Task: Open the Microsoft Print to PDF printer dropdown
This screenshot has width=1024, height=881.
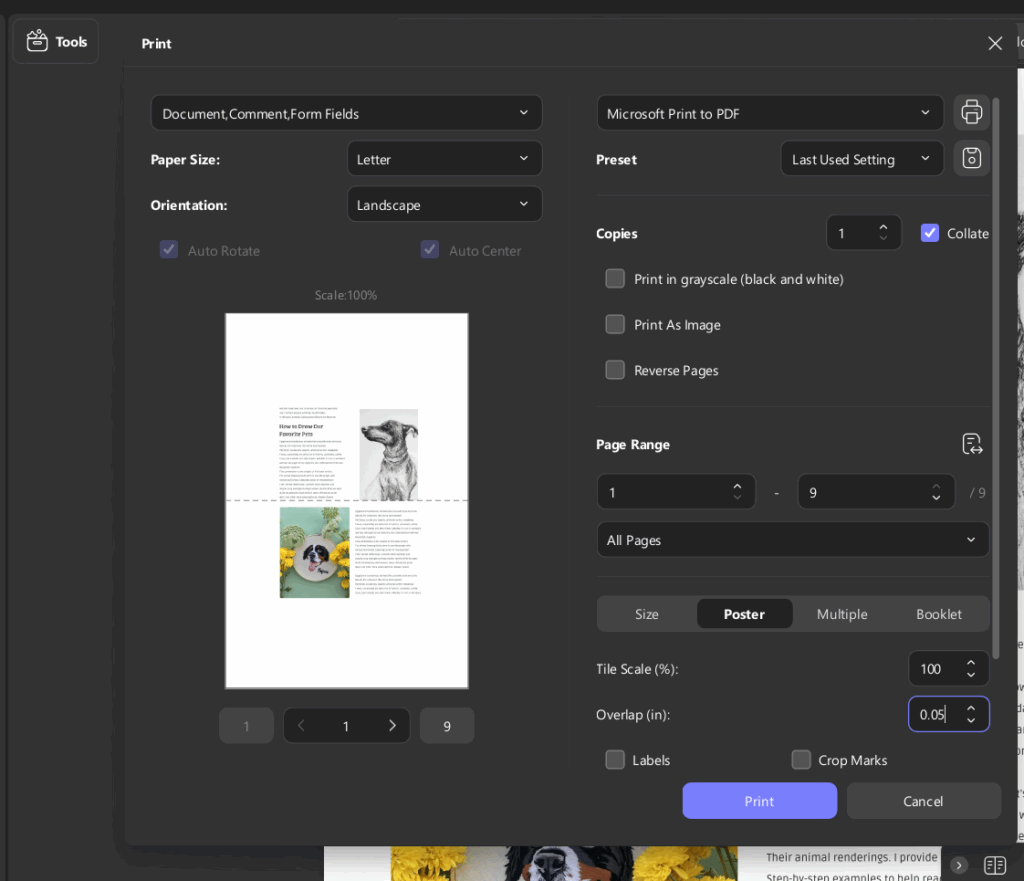Action: [x=769, y=112]
